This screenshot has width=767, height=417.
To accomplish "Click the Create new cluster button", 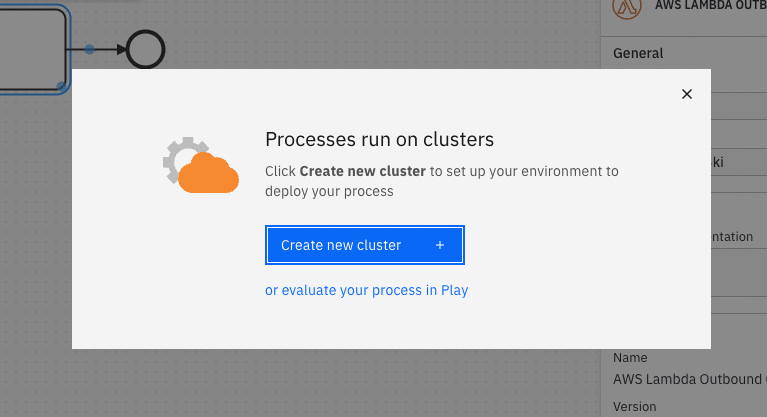I will [x=365, y=245].
